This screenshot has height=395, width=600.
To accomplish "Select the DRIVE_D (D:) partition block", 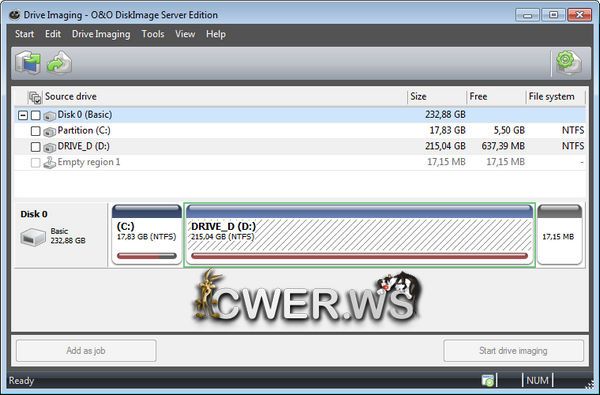I will (x=359, y=234).
